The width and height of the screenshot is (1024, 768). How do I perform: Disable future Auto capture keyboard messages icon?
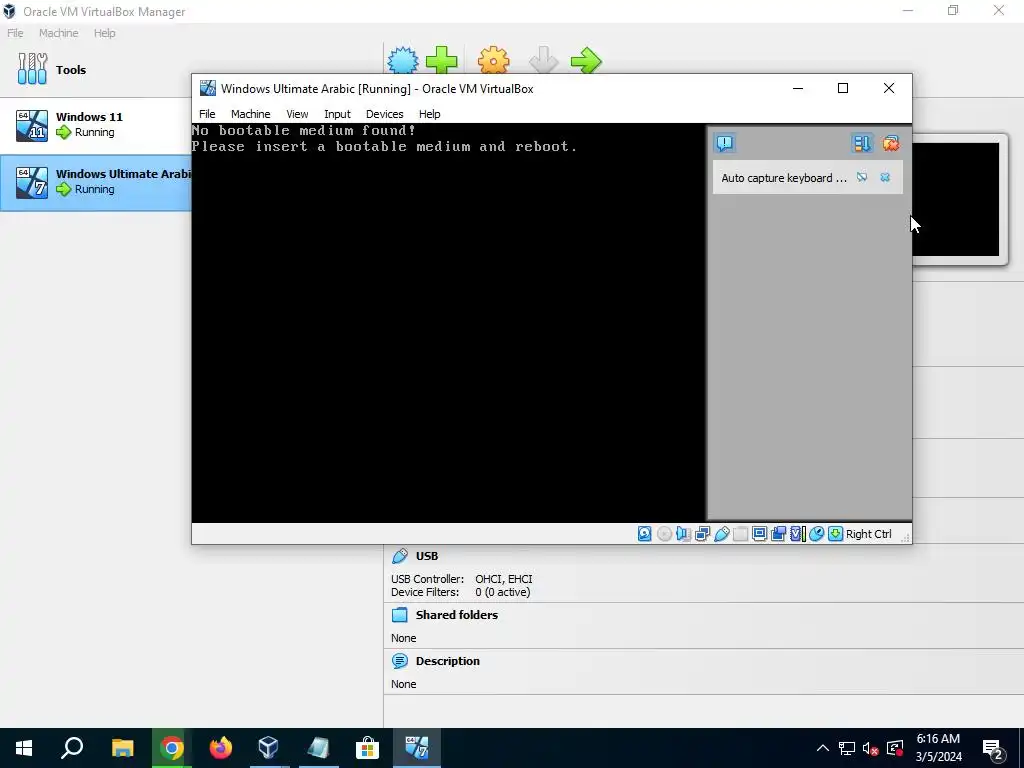click(862, 178)
